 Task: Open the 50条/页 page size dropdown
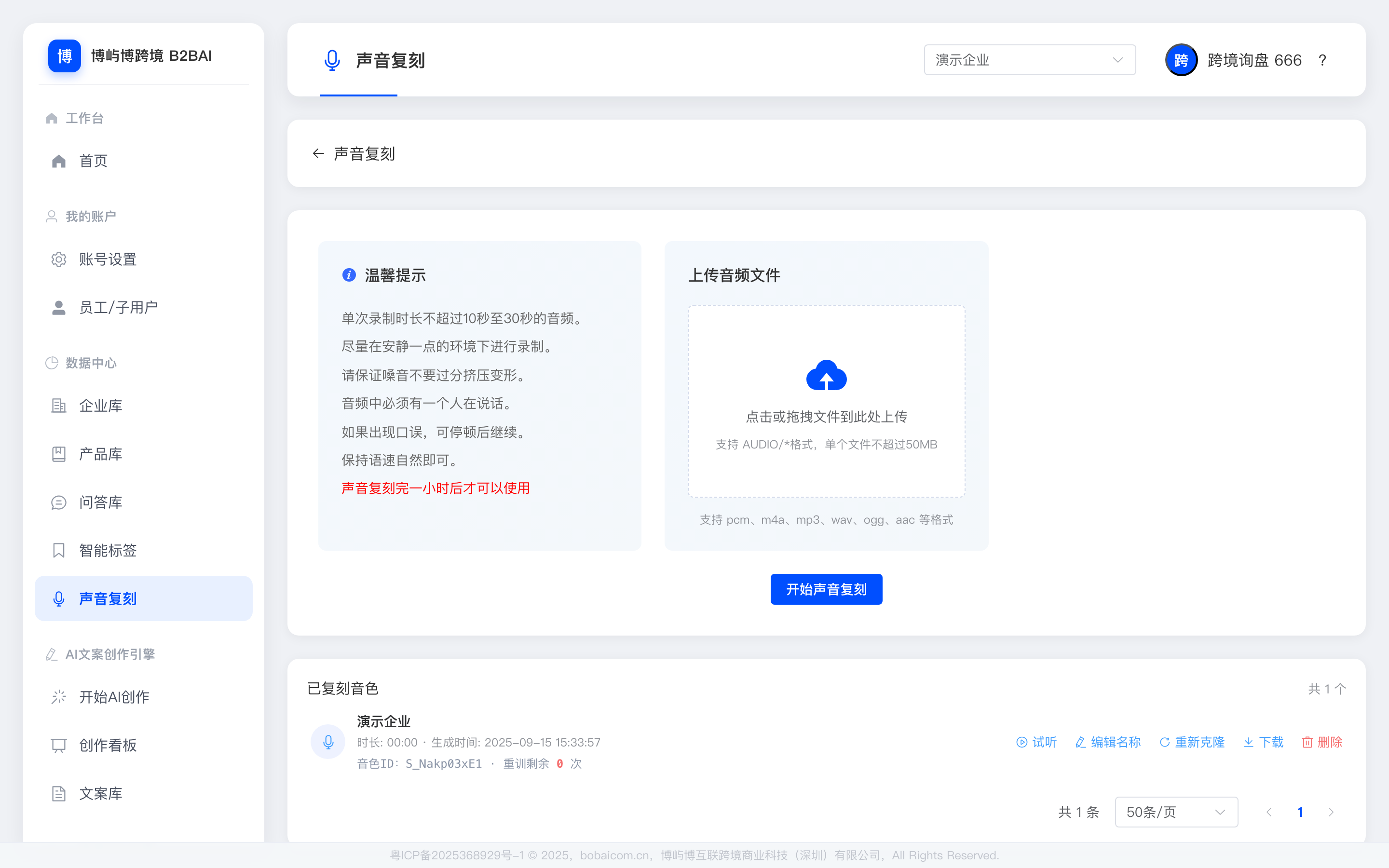1176,812
